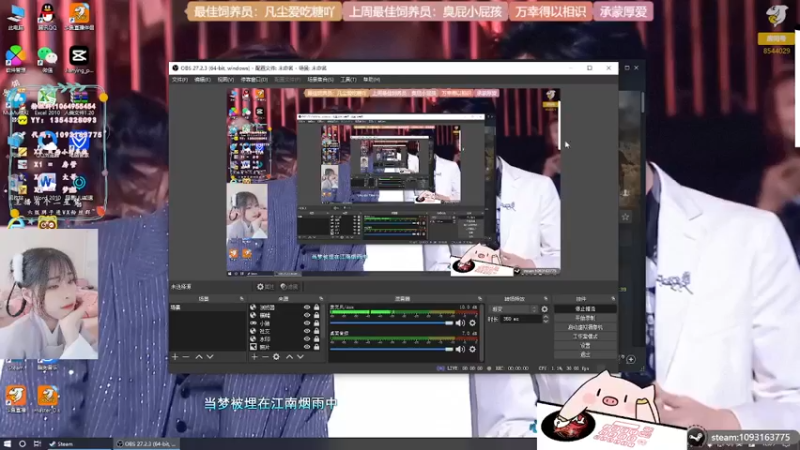Click the 麦克风/Aux volume slider

(x=391, y=323)
